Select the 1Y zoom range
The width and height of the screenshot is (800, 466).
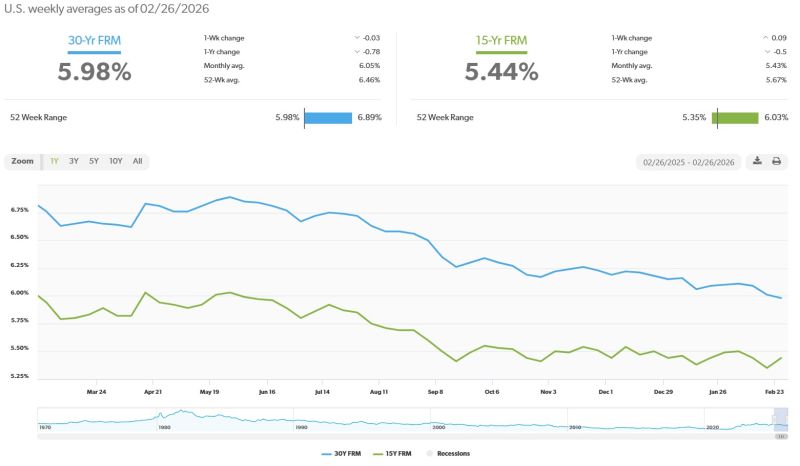click(54, 161)
